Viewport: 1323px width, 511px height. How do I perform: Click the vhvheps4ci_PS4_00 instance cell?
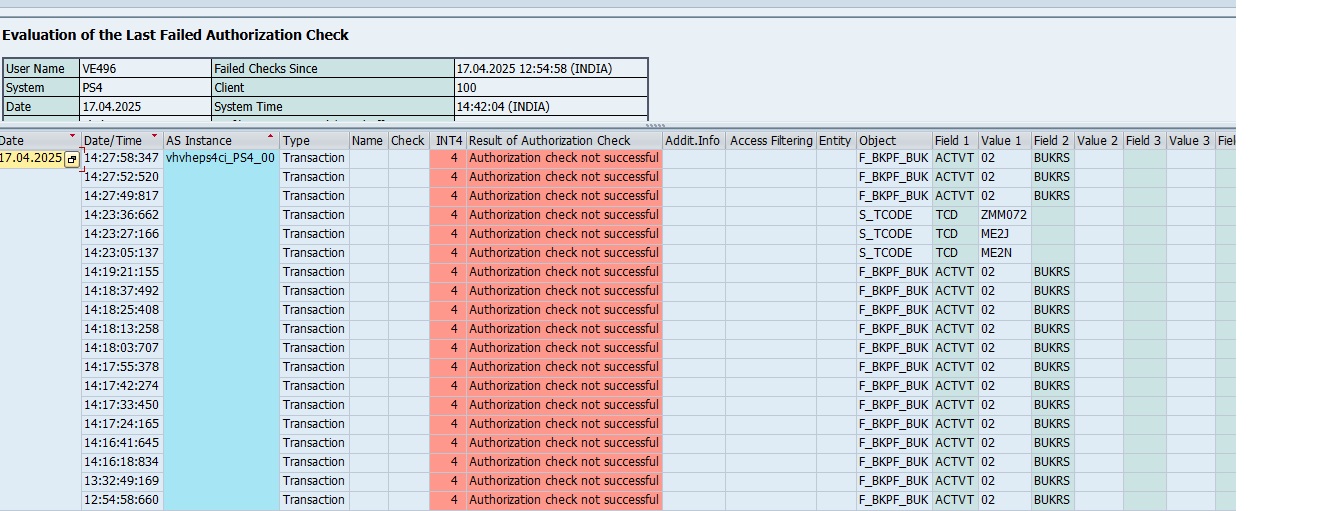pyautogui.click(x=220, y=158)
